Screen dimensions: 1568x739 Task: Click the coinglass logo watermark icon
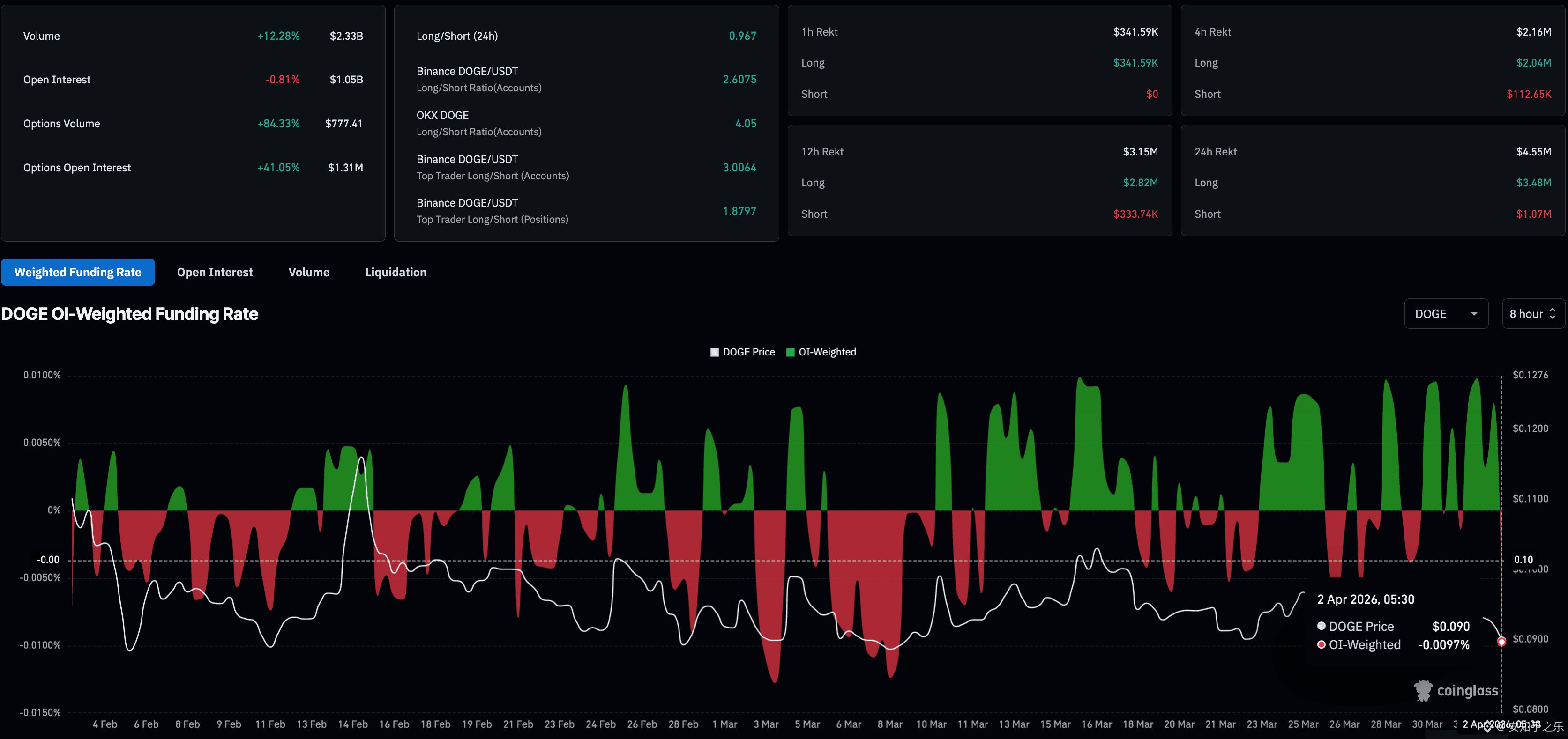1423,690
